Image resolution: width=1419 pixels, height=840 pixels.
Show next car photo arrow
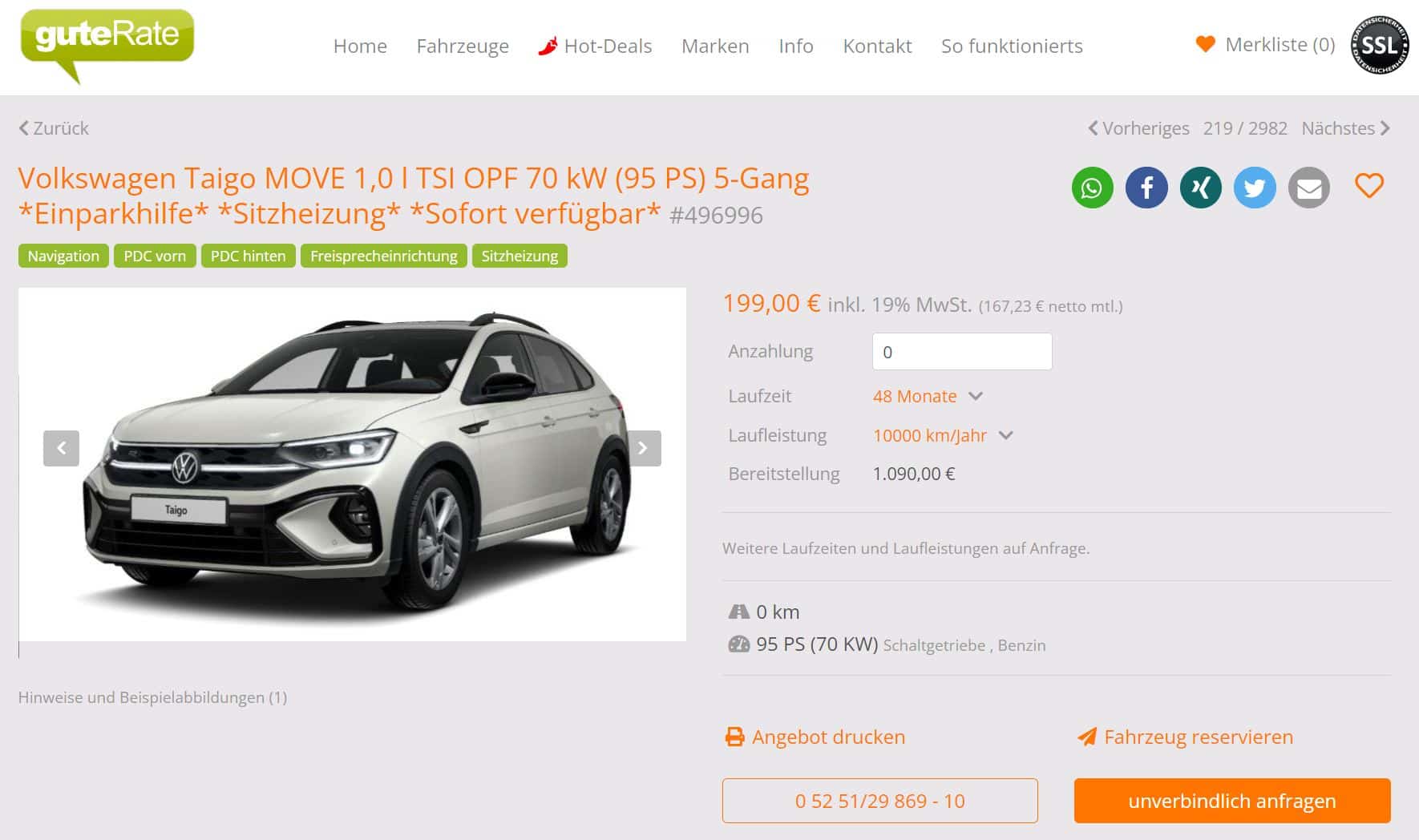tap(643, 448)
